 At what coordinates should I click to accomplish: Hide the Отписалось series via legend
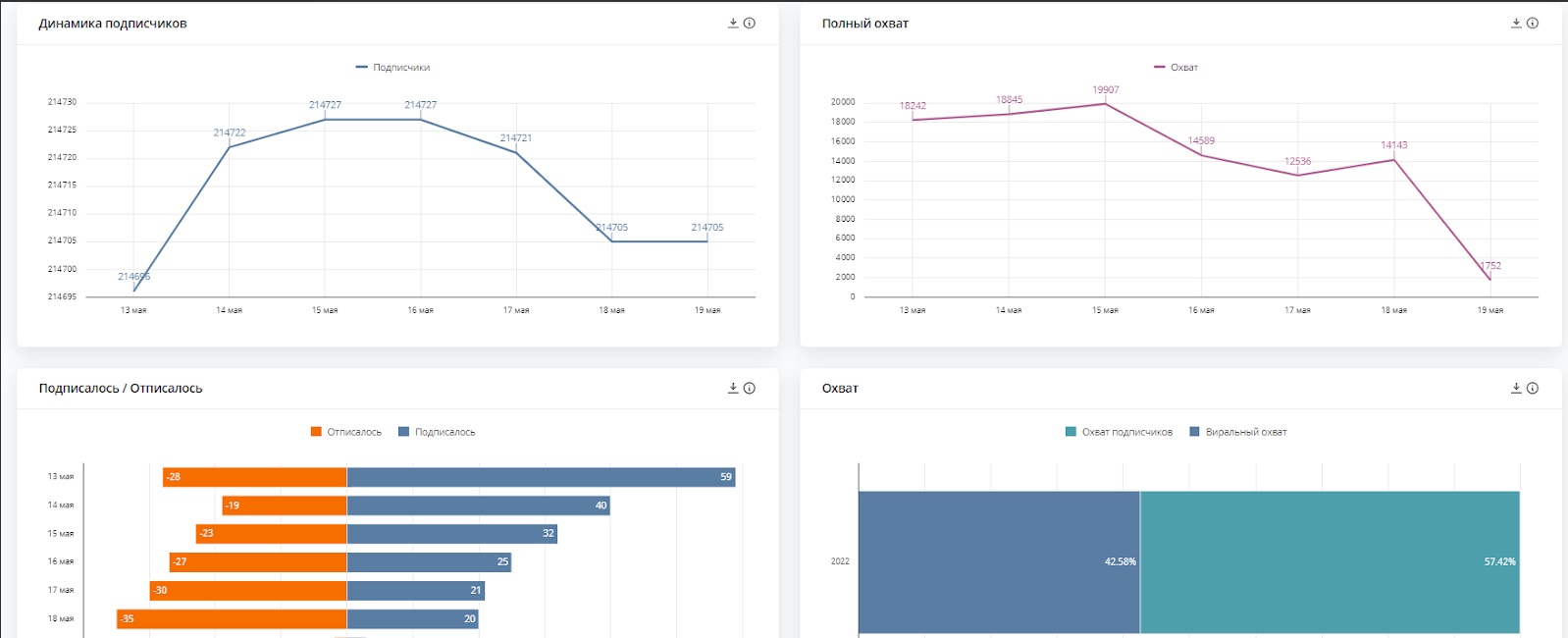point(345,432)
